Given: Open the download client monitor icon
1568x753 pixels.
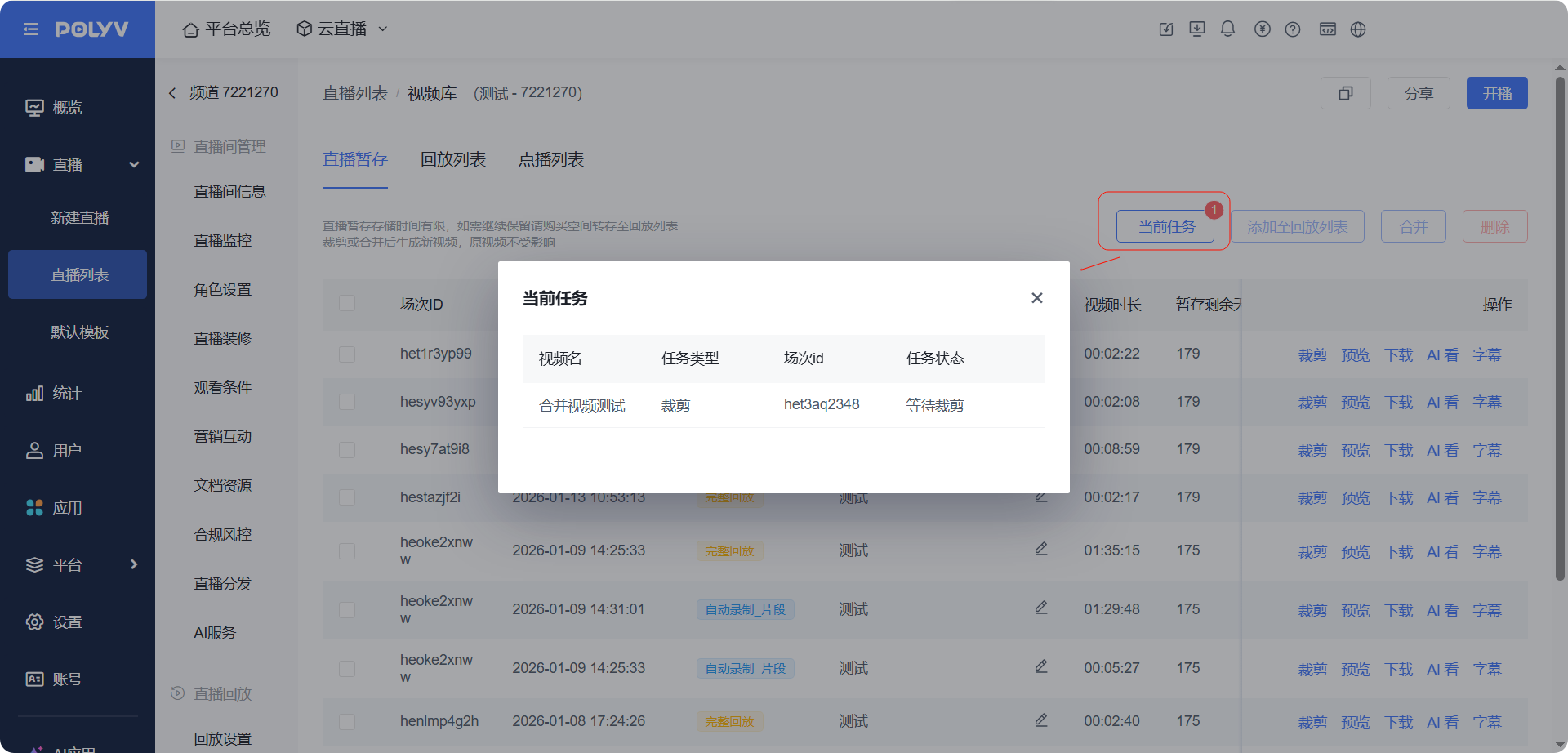Looking at the screenshot, I should tap(1197, 29).
